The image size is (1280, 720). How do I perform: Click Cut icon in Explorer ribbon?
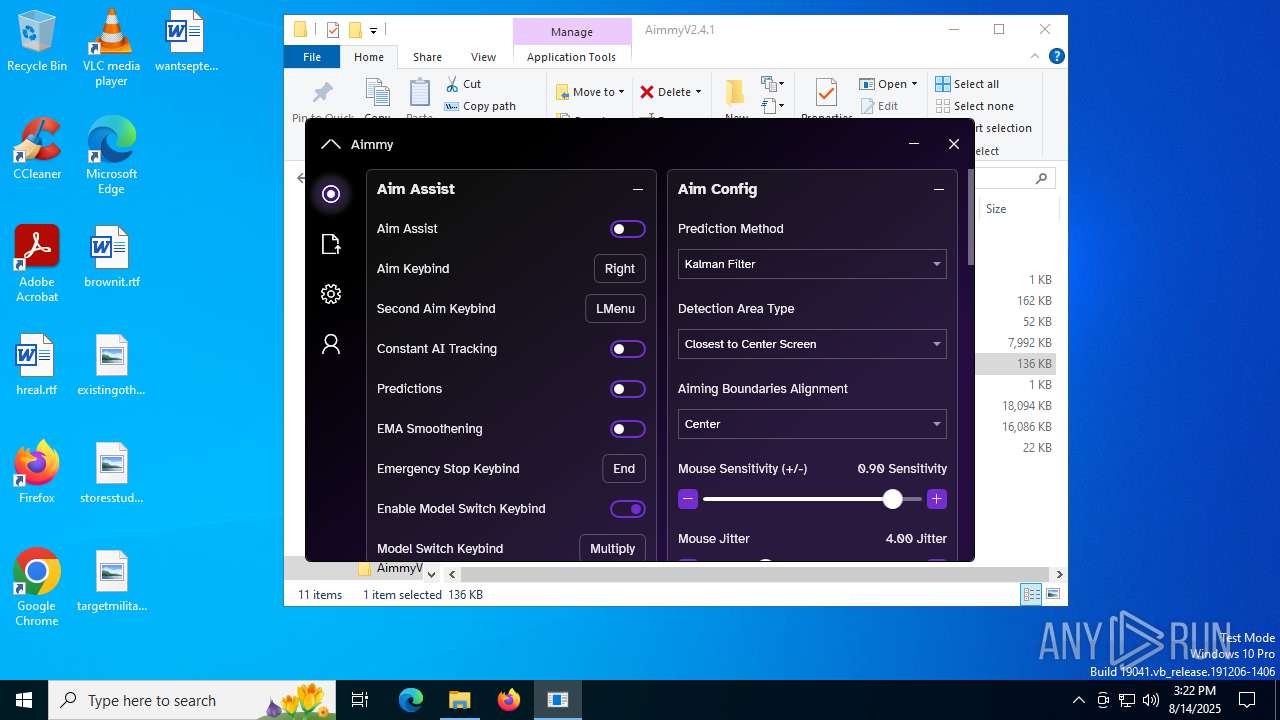(x=463, y=84)
